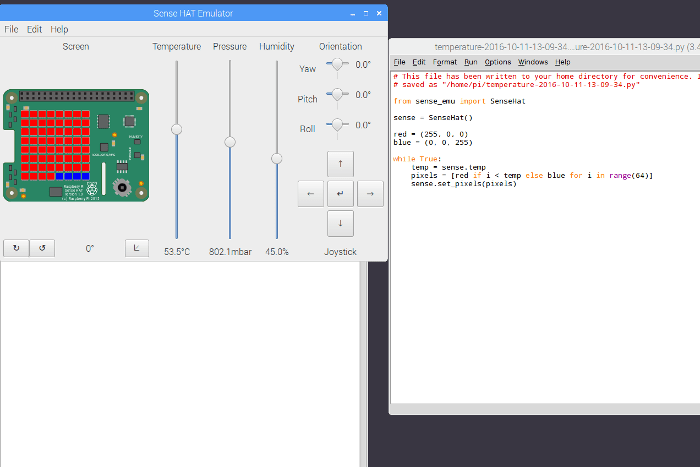Open Windows menu in the IDLE editor
The width and height of the screenshot is (700, 467).
point(533,62)
